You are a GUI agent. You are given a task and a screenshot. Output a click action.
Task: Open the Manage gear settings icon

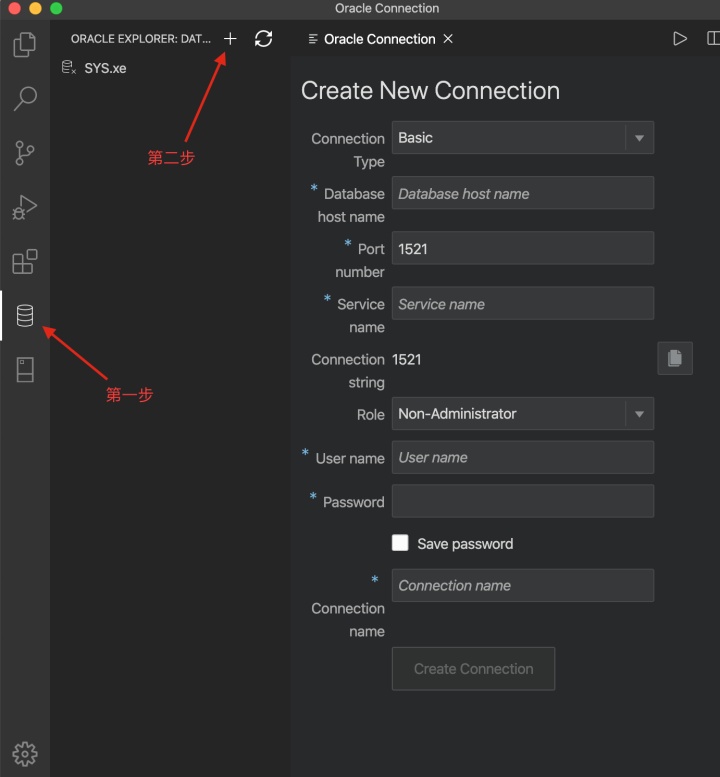pos(25,754)
